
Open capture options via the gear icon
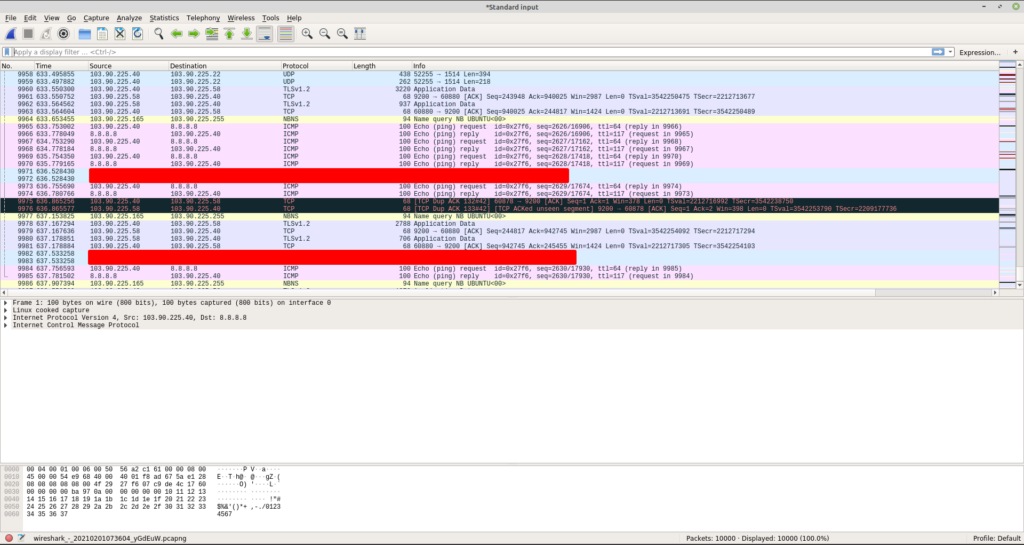point(63,34)
